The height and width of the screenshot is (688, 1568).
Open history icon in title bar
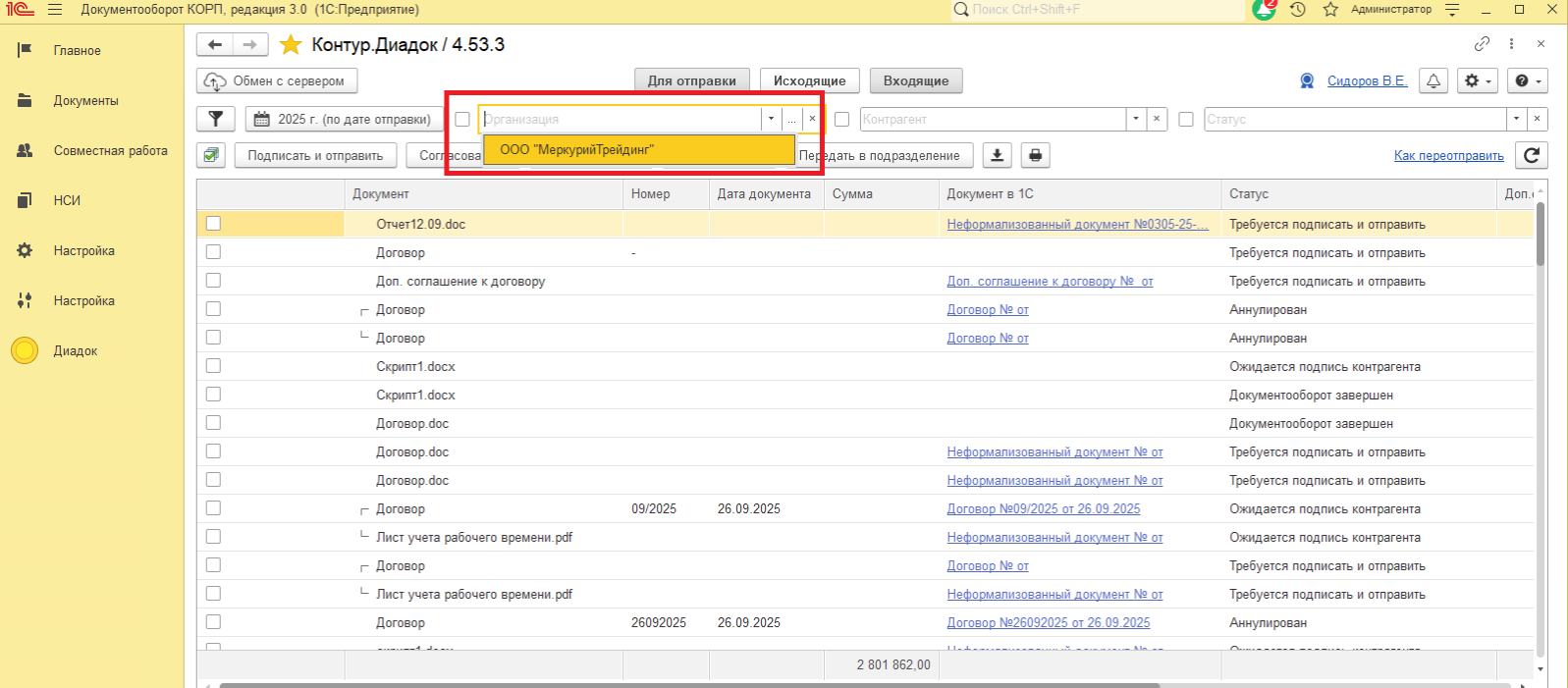(x=1298, y=10)
